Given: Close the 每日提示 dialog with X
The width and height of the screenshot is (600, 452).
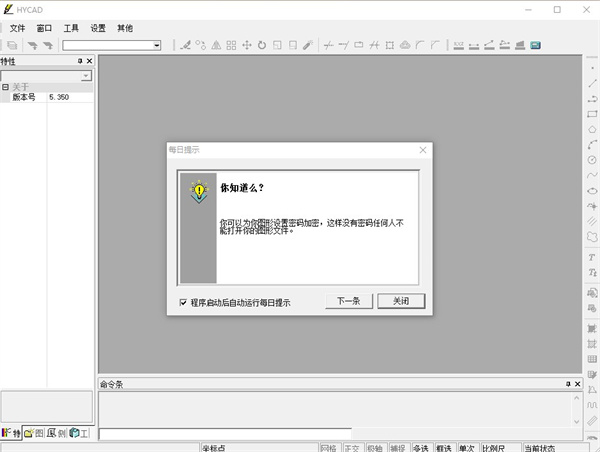Looking at the screenshot, I should click(x=423, y=150).
